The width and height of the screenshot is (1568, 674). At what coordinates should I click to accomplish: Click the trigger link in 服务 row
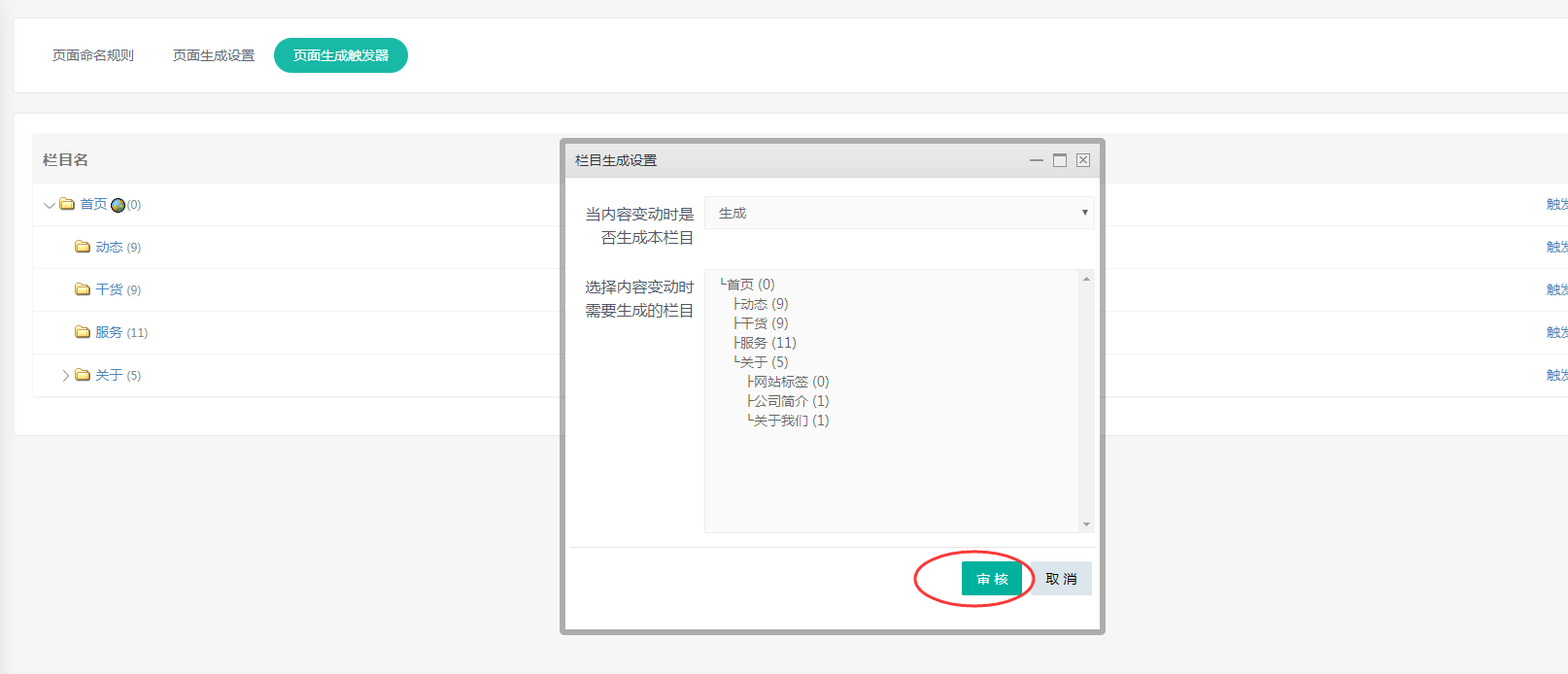coord(1556,332)
